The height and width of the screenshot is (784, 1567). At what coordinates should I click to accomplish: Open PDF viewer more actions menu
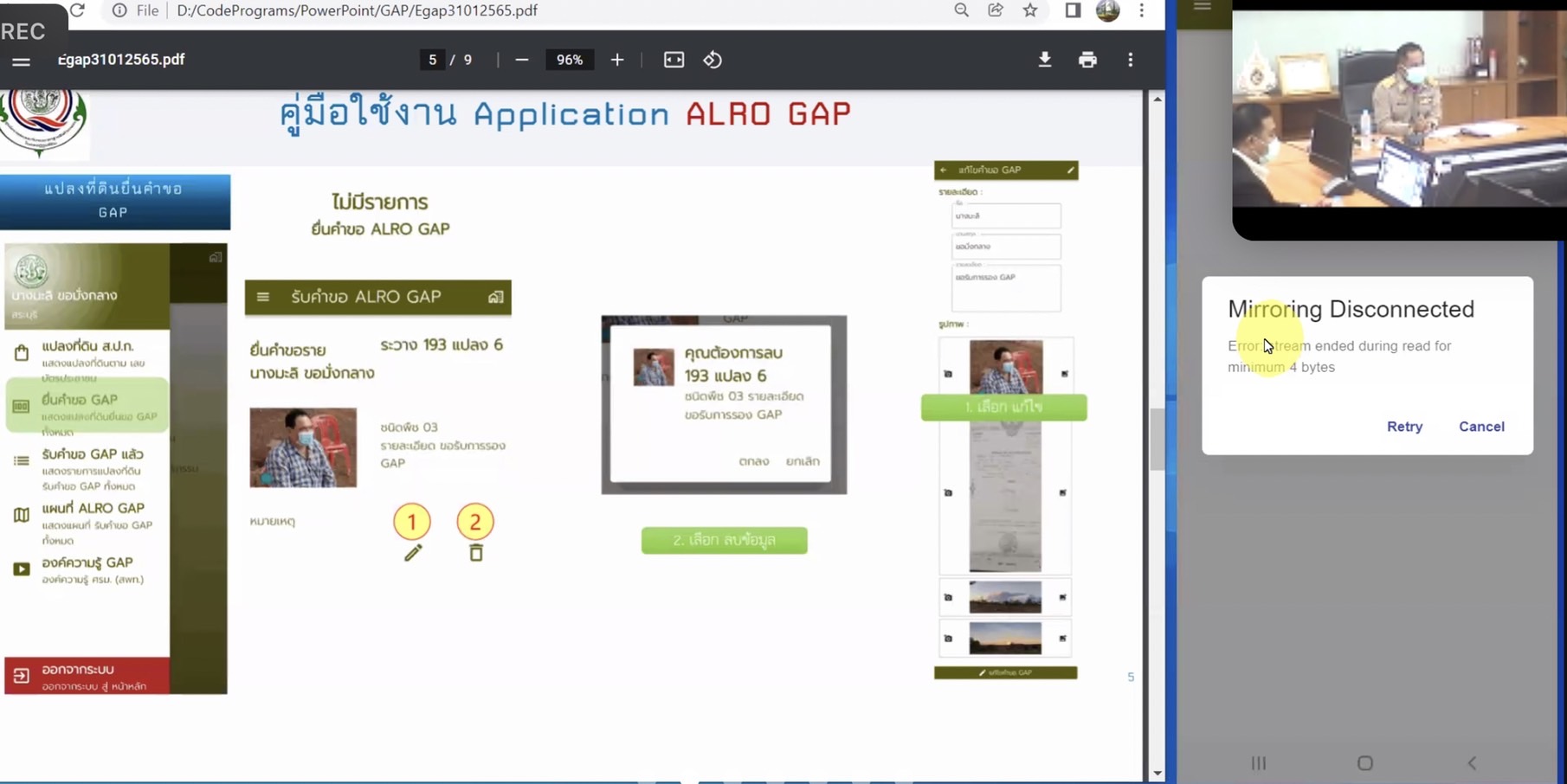click(1130, 60)
